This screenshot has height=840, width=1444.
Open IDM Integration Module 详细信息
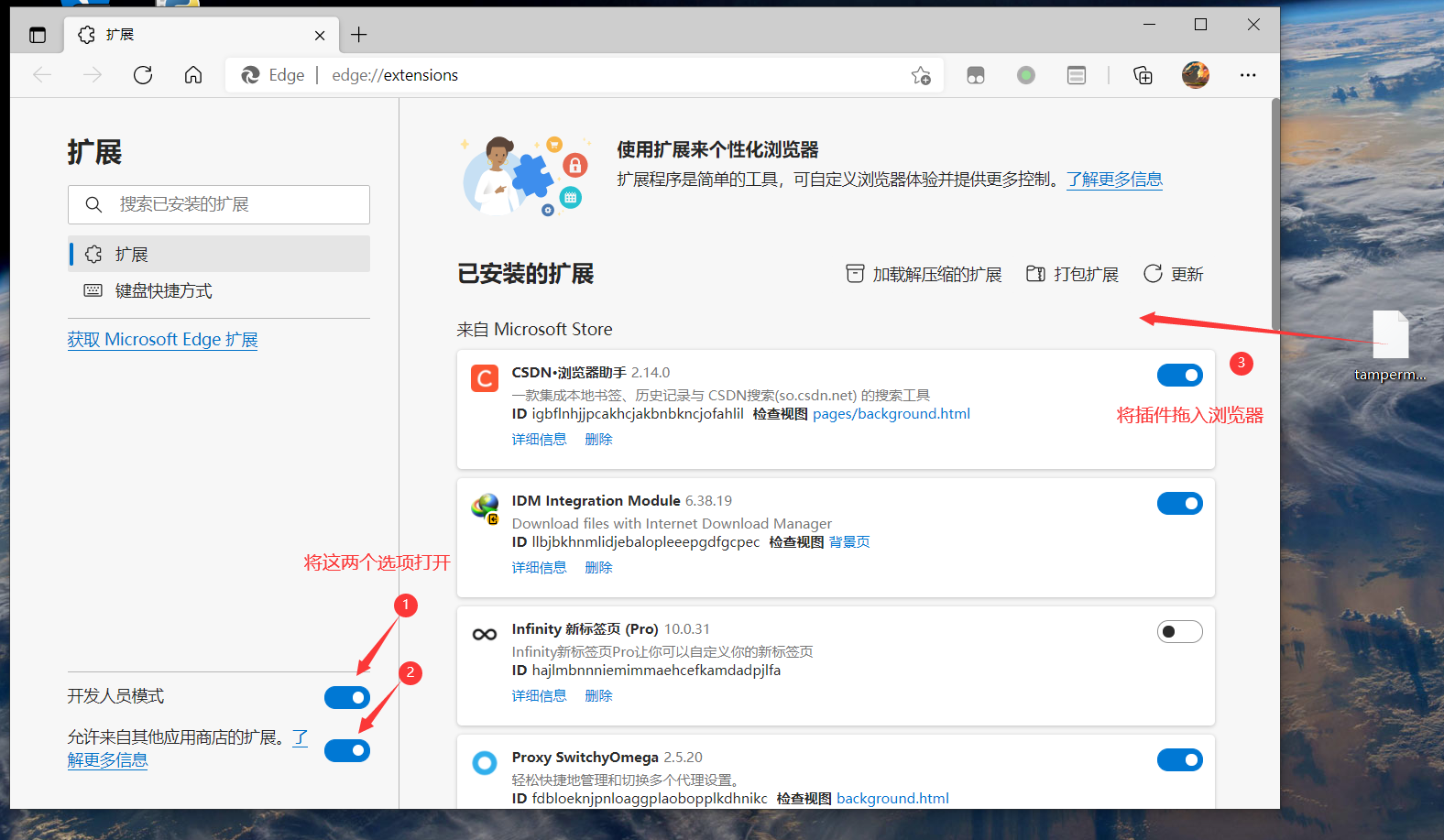(539, 568)
